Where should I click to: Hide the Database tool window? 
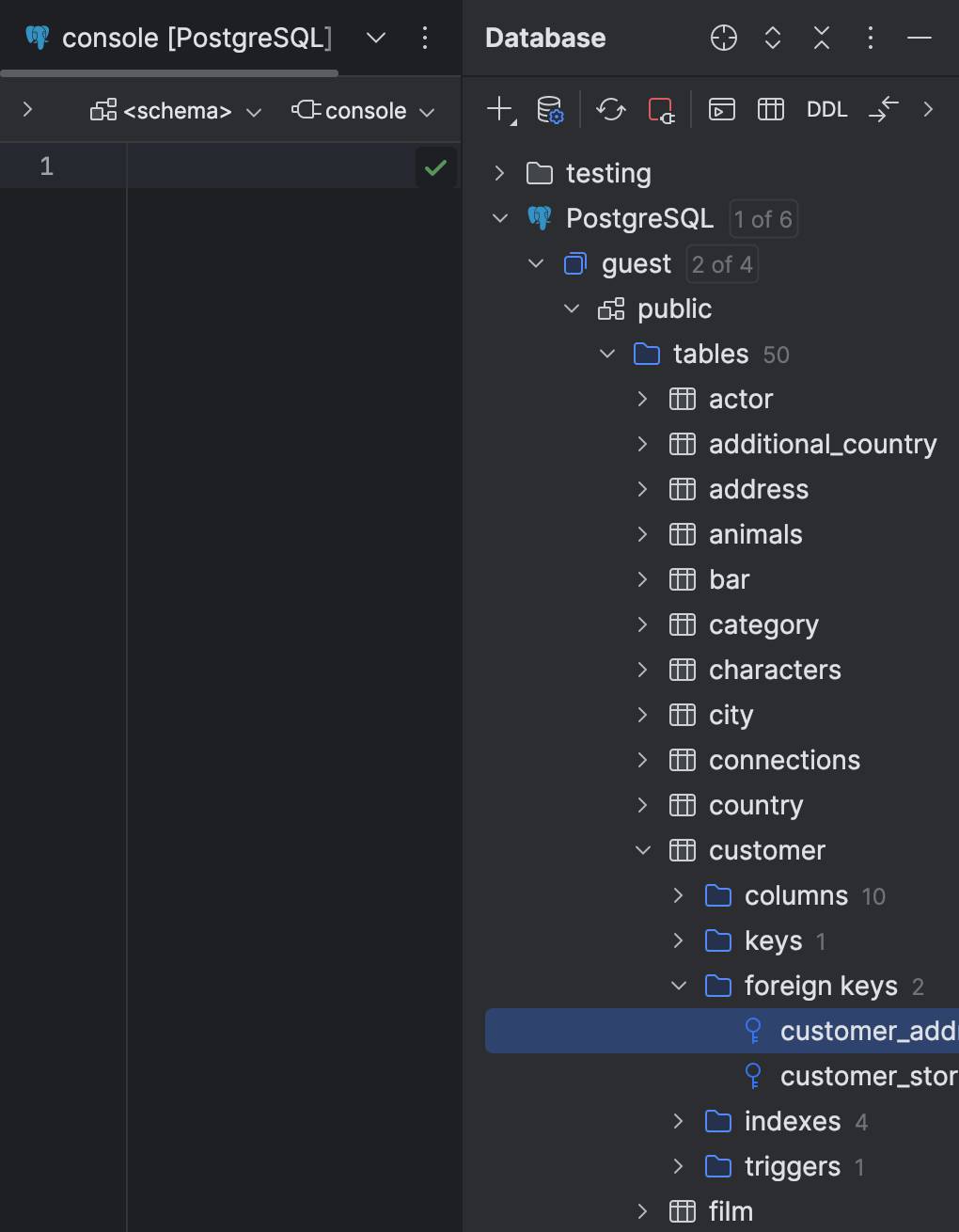pos(917,38)
